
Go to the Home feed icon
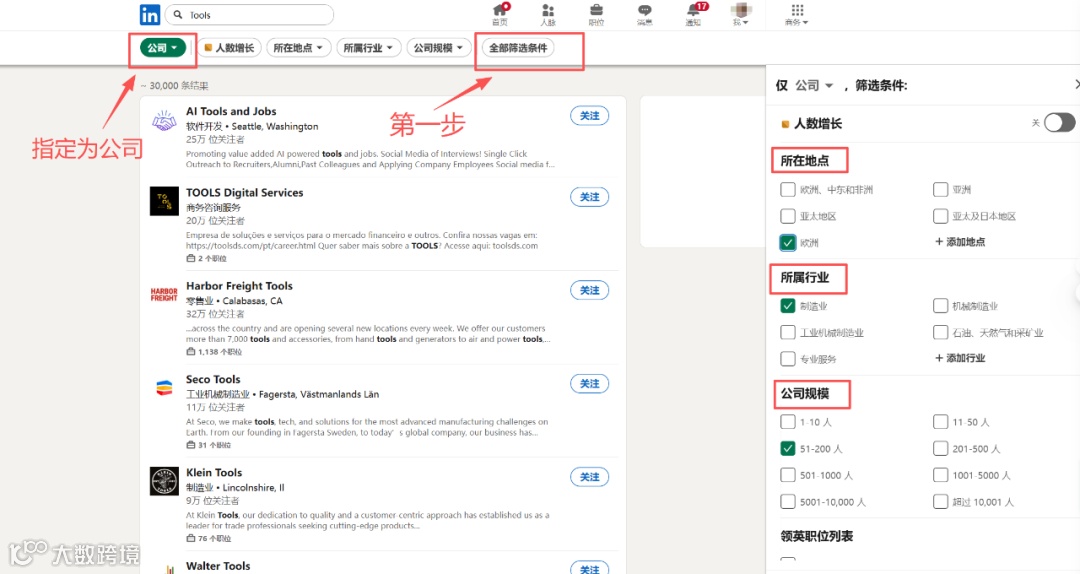[500, 14]
